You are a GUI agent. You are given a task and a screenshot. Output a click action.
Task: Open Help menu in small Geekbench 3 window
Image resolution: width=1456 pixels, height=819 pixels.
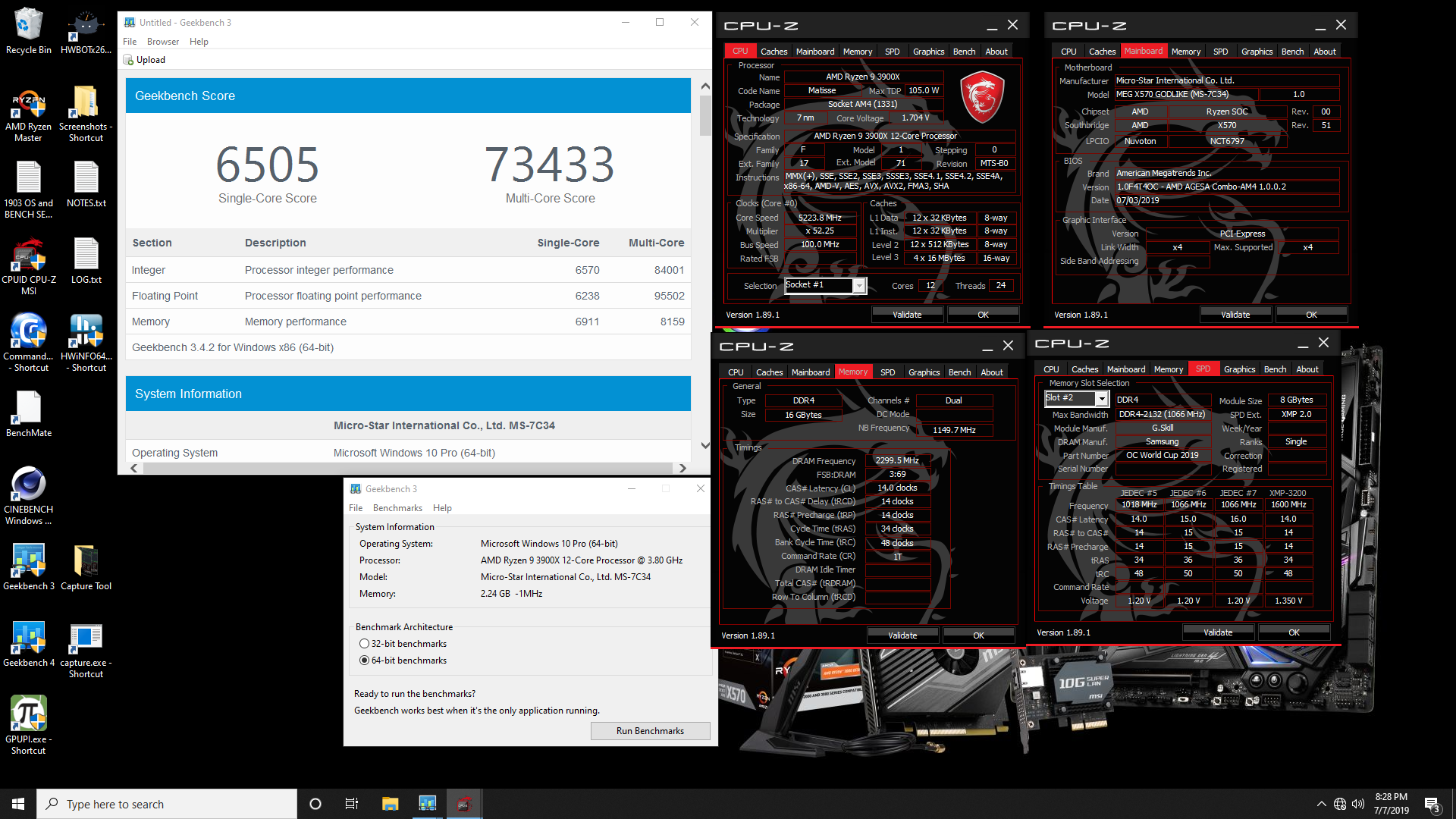tap(442, 508)
